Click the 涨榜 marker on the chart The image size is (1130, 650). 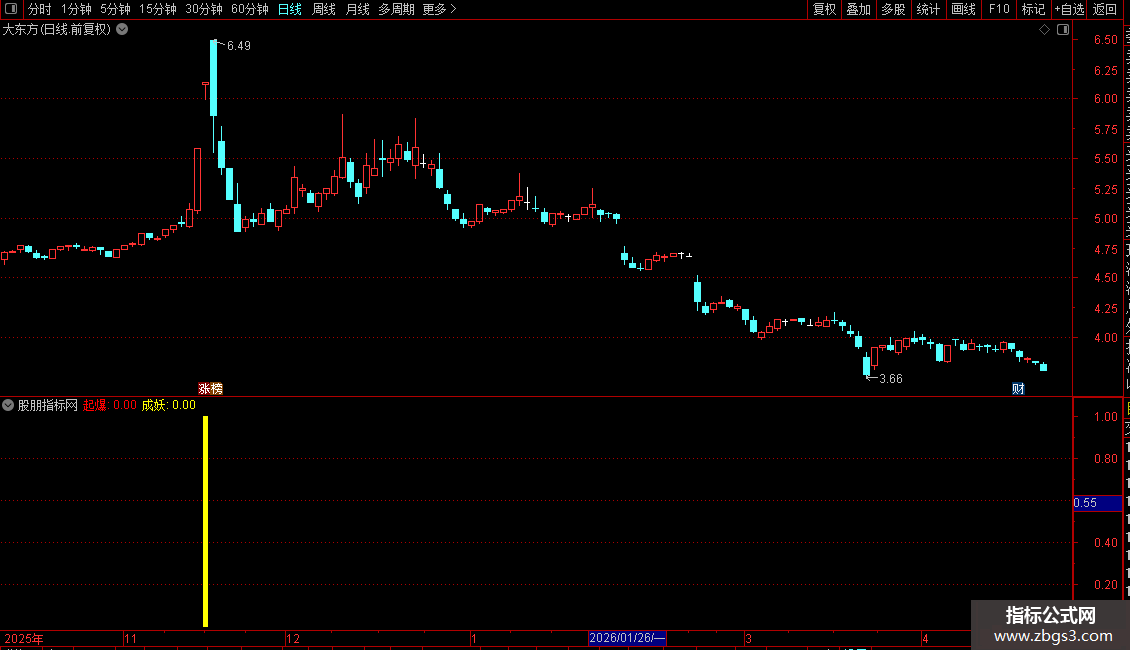tap(210, 388)
